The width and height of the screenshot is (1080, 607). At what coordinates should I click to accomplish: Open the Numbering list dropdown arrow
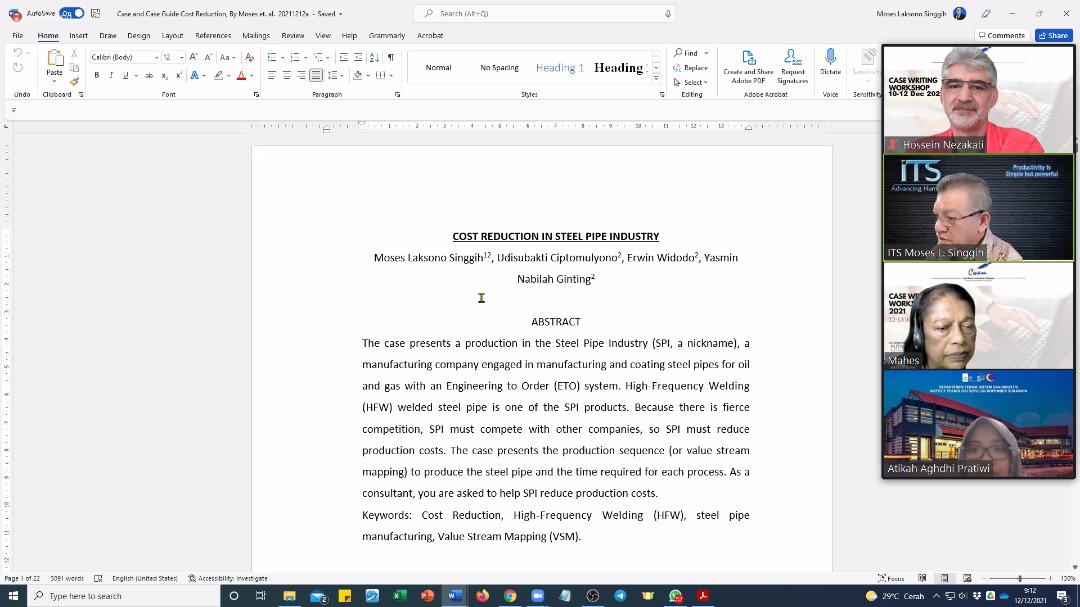point(304,57)
